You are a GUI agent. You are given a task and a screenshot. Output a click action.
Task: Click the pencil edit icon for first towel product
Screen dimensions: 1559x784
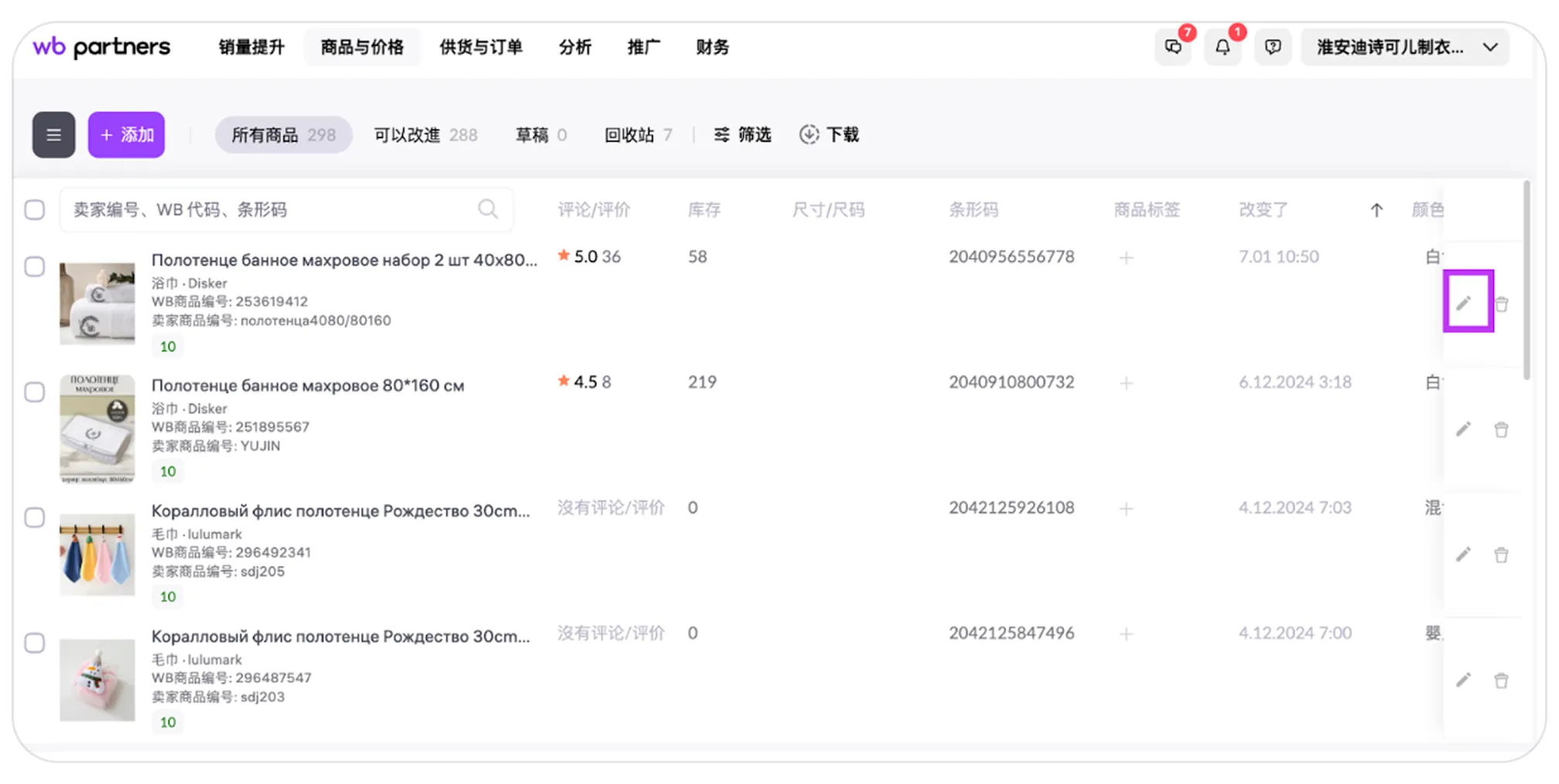click(x=1463, y=303)
